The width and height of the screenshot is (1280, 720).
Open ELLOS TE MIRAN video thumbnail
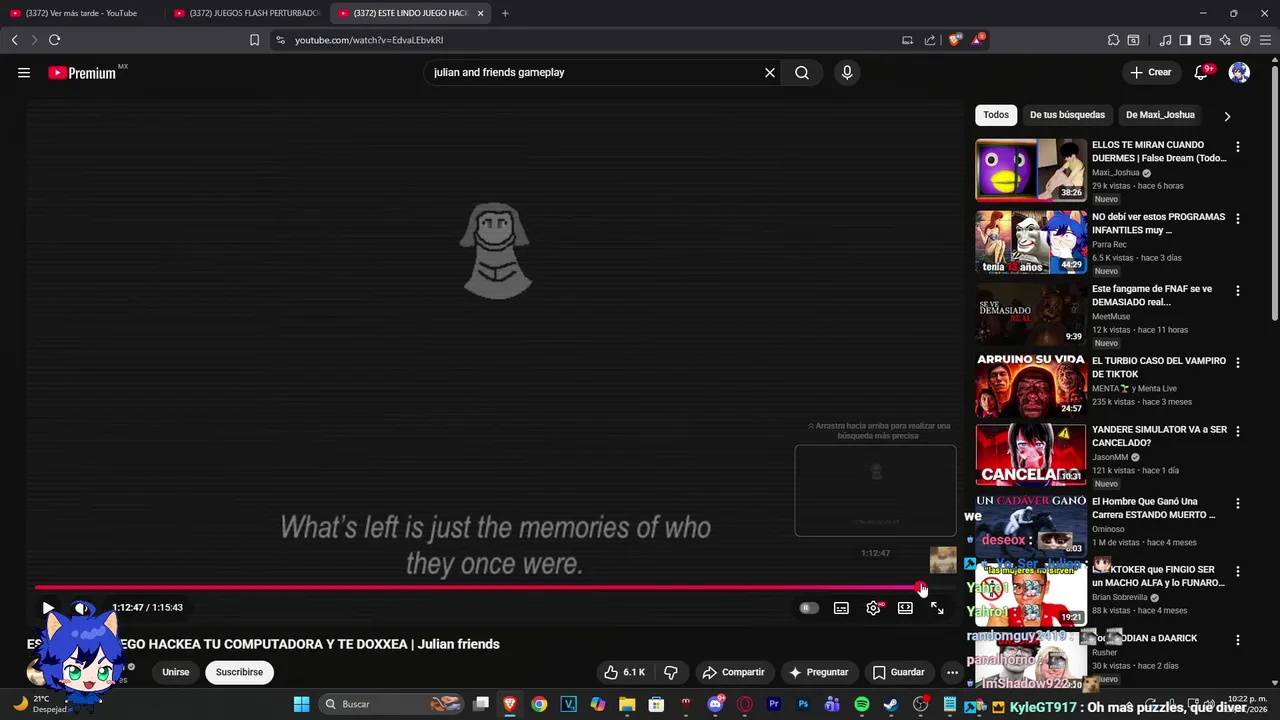tap(1031, 170)
